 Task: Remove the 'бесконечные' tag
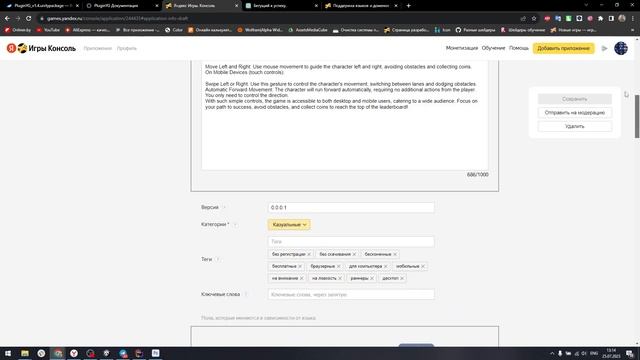395,254
